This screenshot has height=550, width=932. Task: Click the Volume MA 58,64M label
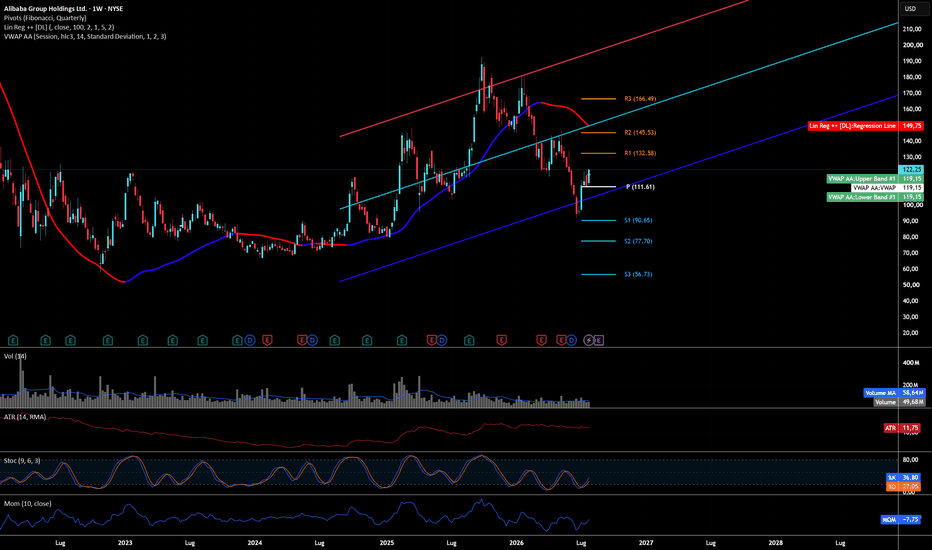pyautogui.click(x=894, y=393)
